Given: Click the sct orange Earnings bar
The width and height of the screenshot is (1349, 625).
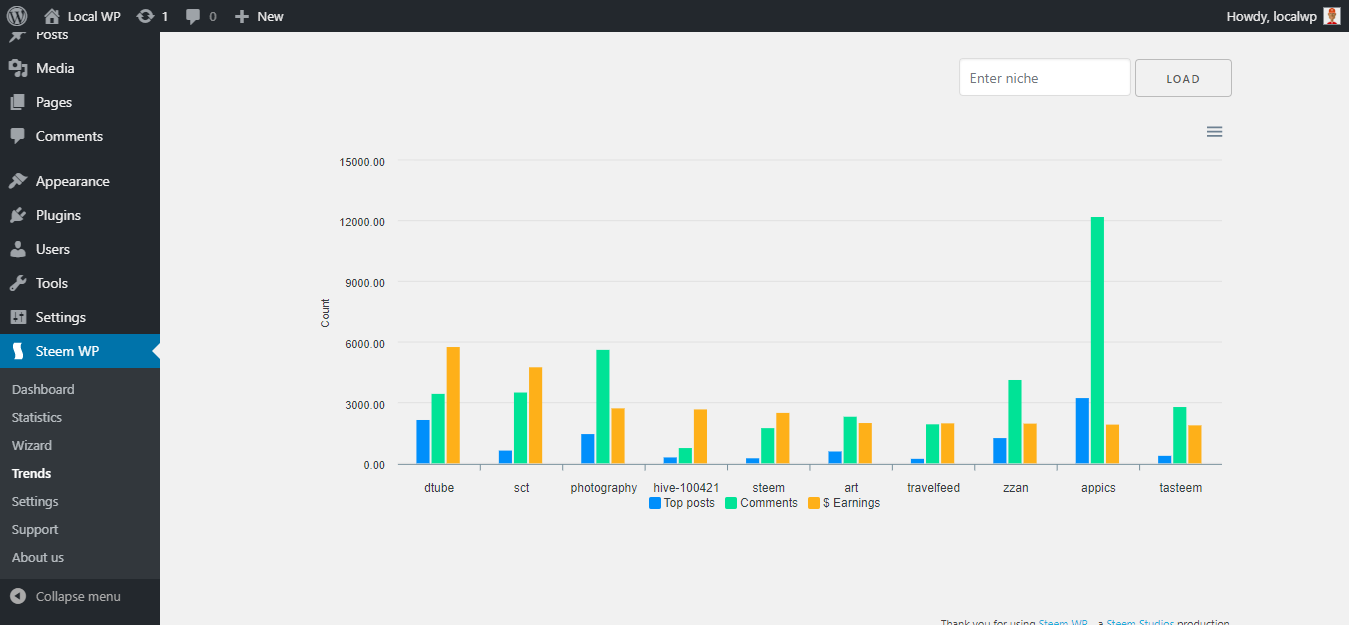Looking at the screenshot, I should click(x=535, y=415).
